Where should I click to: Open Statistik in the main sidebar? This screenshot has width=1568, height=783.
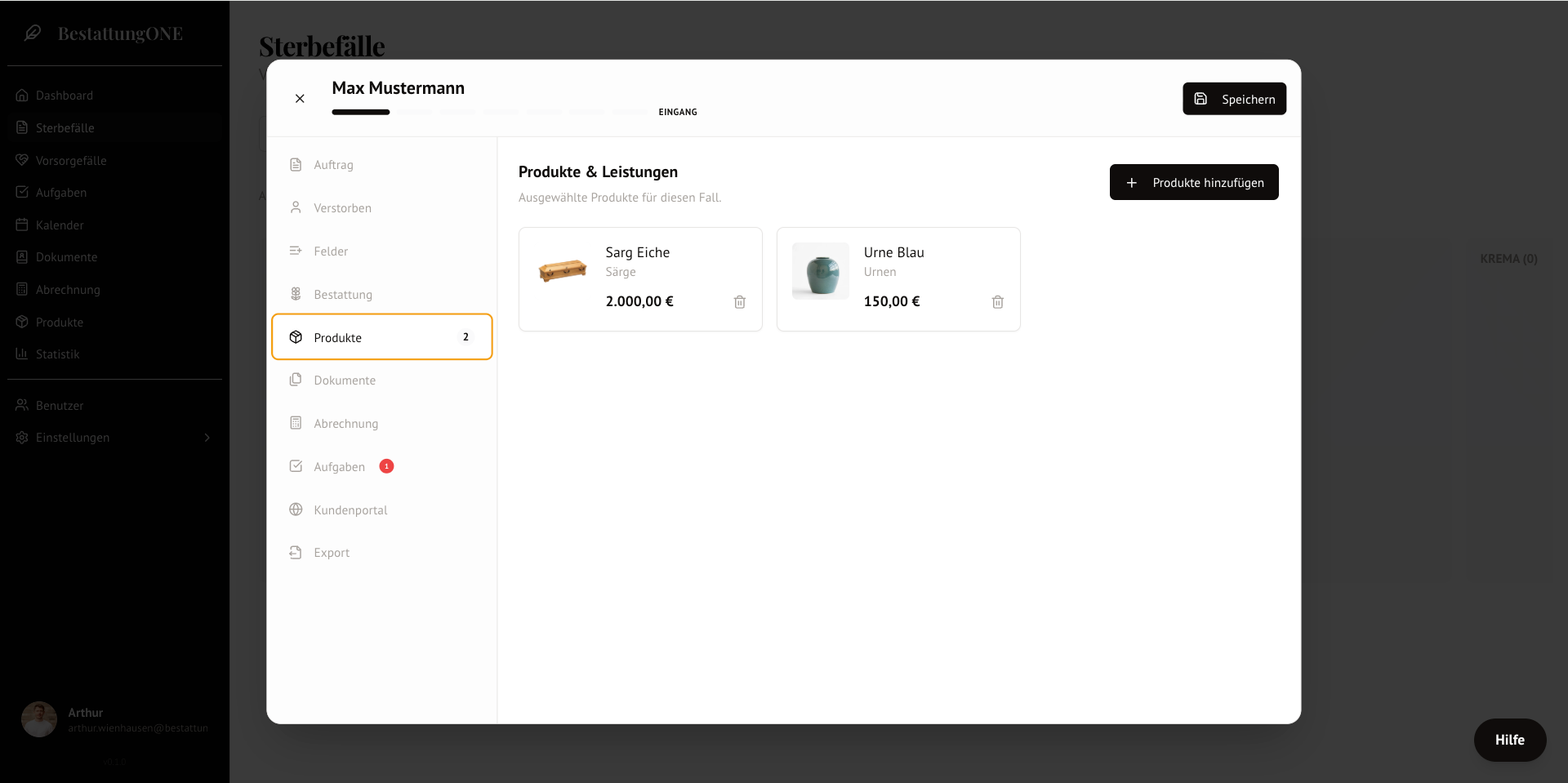click(x=114, y=354)
